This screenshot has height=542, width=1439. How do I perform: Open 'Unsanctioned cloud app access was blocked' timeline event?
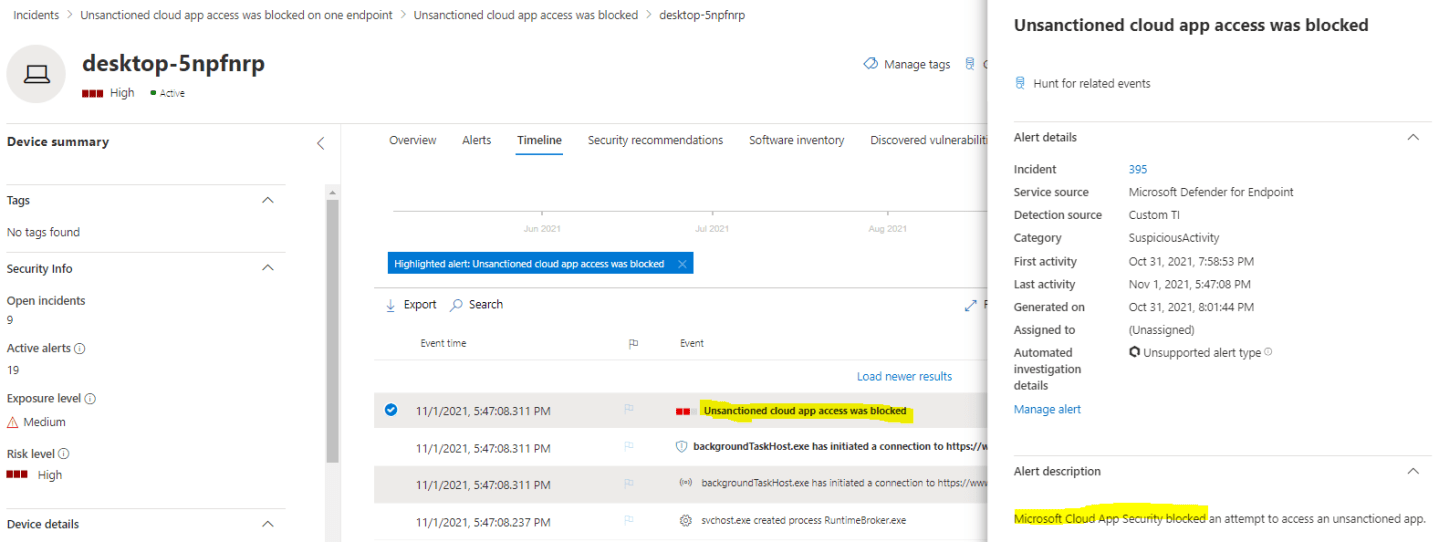pyautogui.click(x=805, y=410)
